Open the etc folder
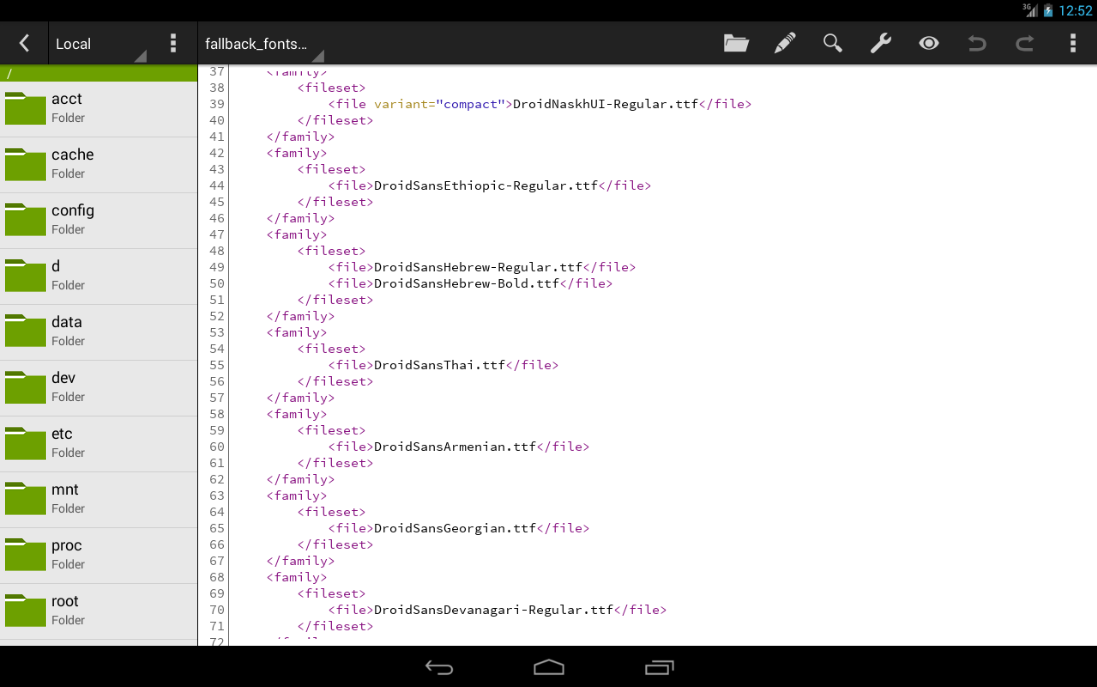 point(98,443)
